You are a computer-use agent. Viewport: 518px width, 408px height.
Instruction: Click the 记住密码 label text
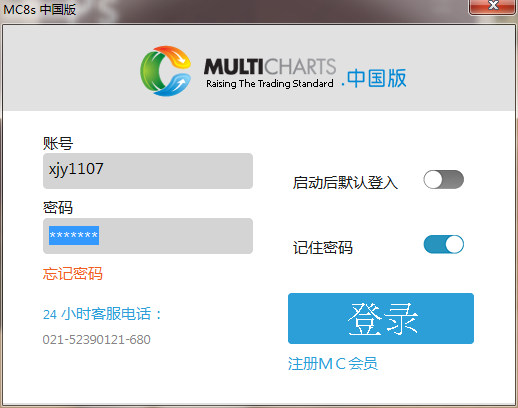click(323, 248)
